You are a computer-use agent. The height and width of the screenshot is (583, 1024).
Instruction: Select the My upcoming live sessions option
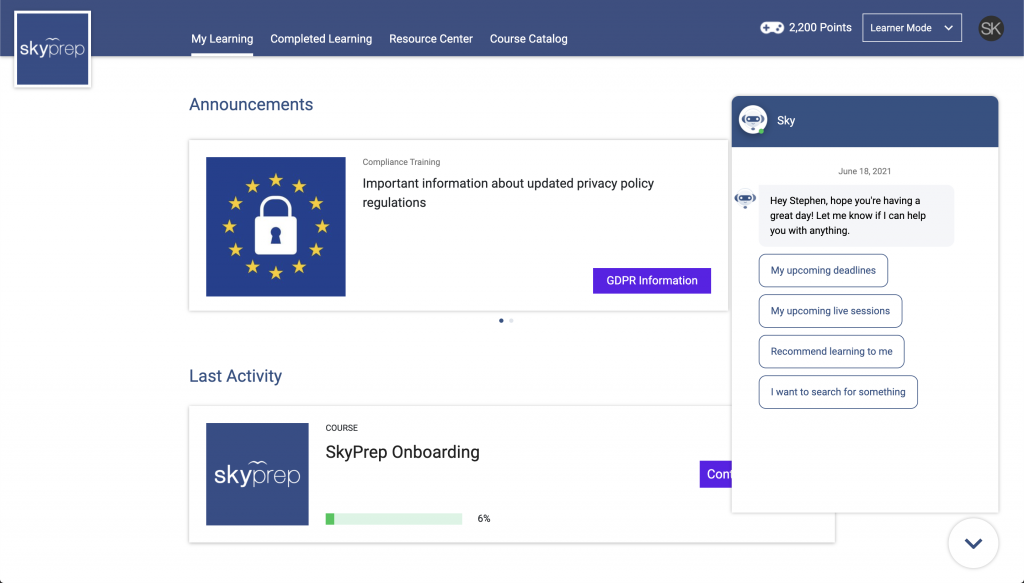[x=830, y=311]
